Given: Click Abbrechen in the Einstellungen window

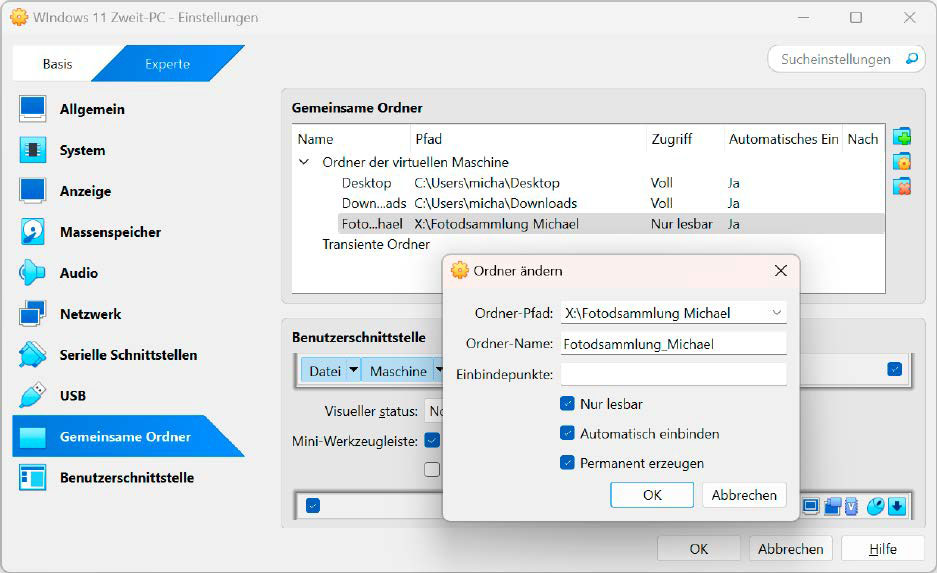Looking at the screenshot, I should [x=791, y=549].
